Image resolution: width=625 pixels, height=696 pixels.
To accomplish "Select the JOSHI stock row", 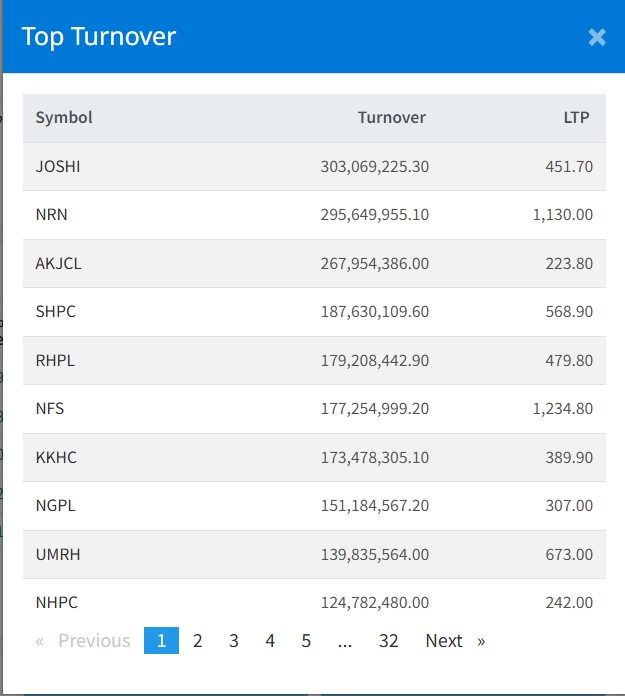I will 58,167.
